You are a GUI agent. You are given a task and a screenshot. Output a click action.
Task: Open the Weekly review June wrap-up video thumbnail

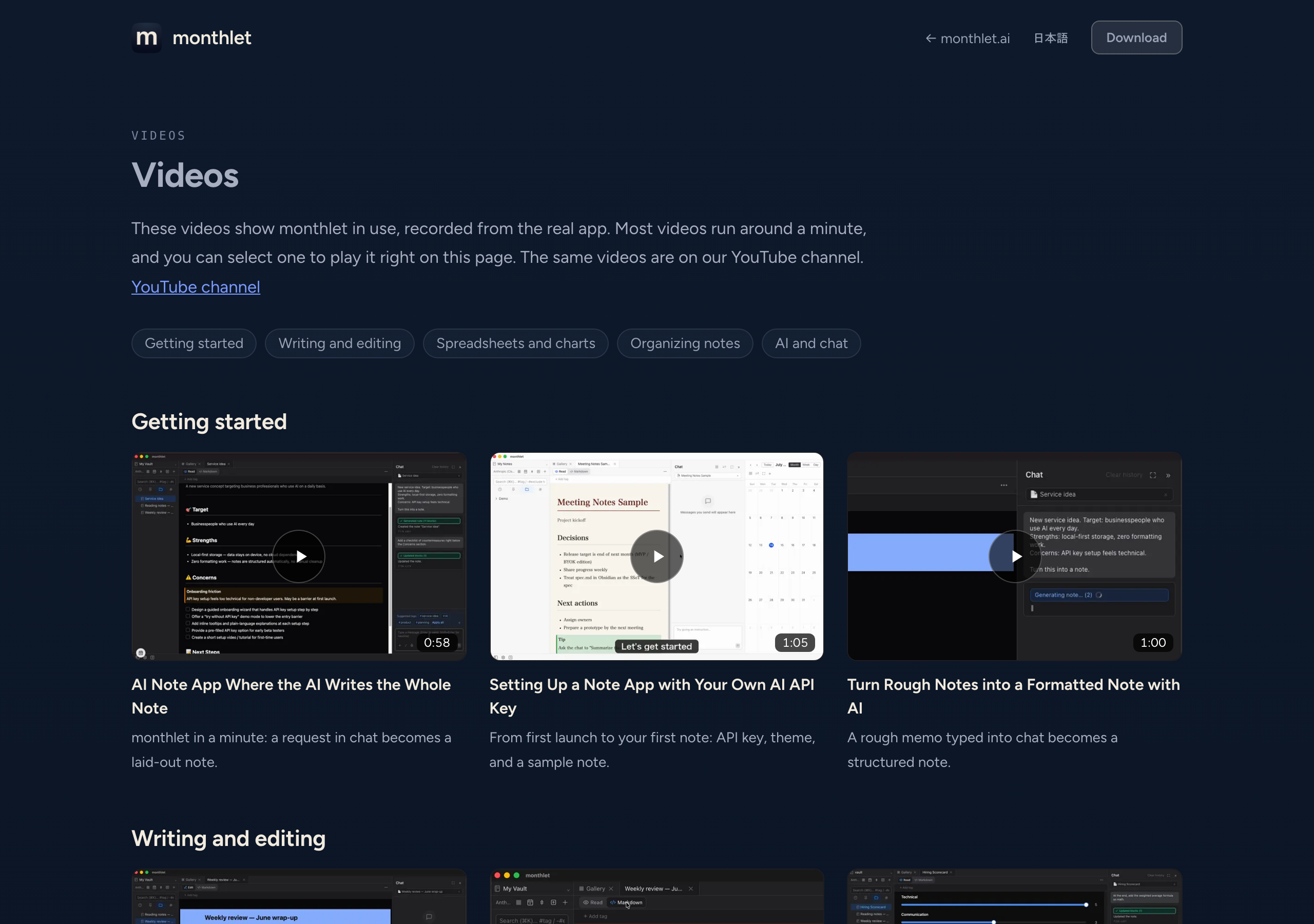tap(299, 896)
